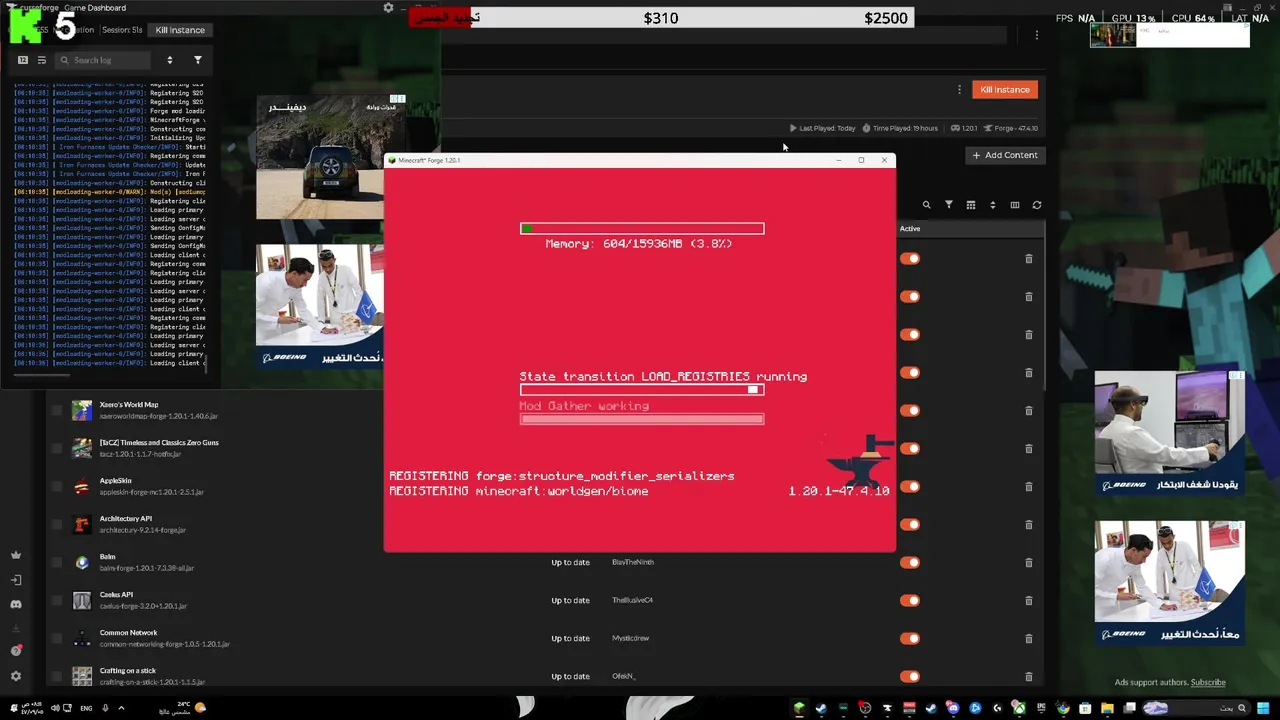
Task: Disable the second mod's Active toggle
Action: pos(910,297)
